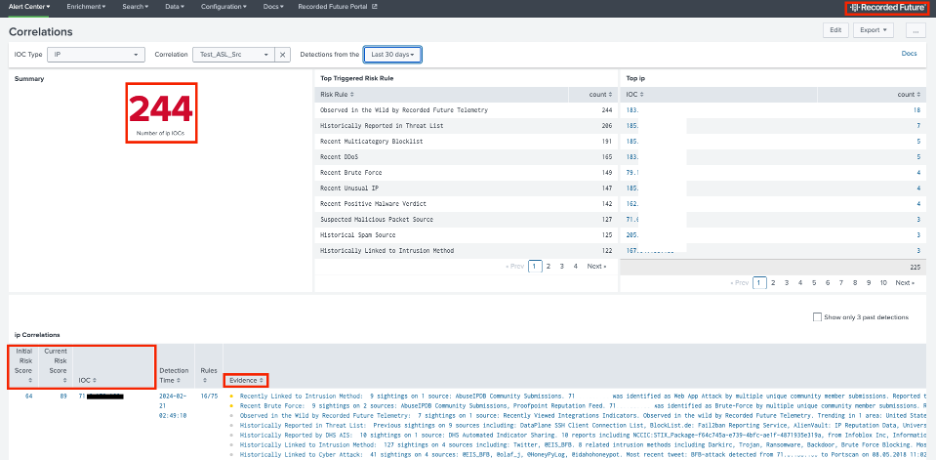Open the more options ellipsis button
The image size is (936, 460).
pyautogui.click(x=915, y=30)
